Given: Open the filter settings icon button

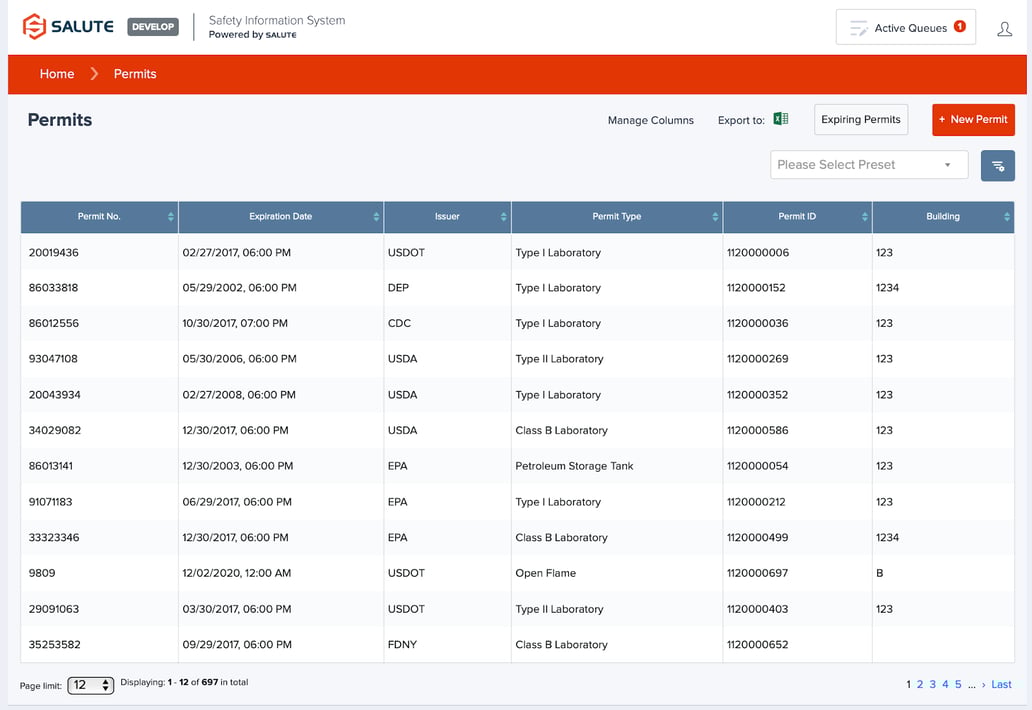Looking at the screenshot, I should tap(997, 166).
